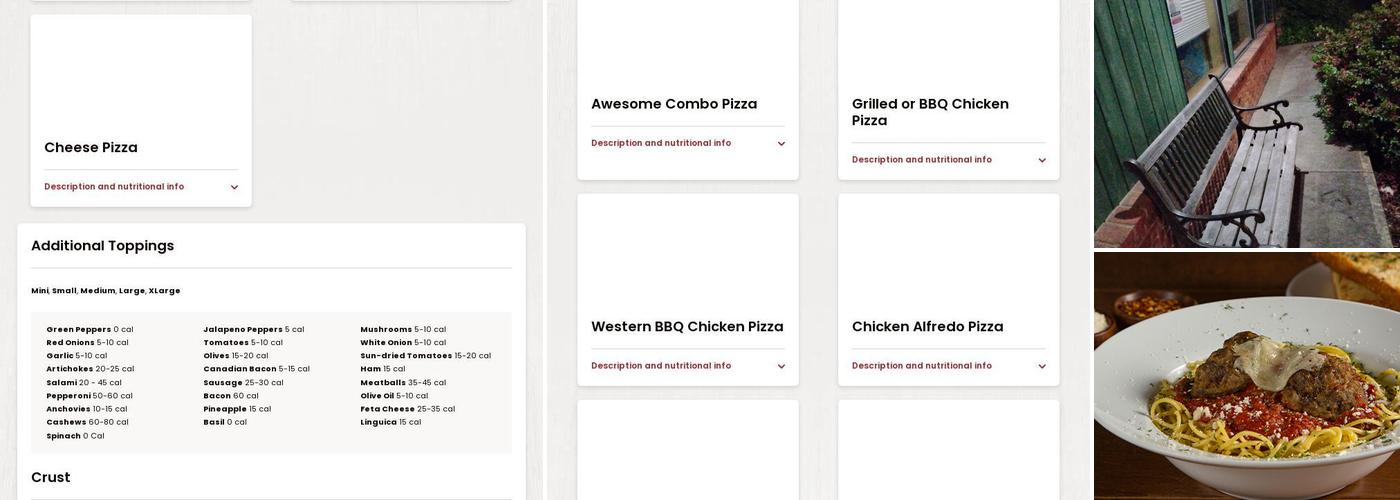
Task: Click the Mini, Small, Medium, Large, XLarge sizes line
Action: [106, 291]
